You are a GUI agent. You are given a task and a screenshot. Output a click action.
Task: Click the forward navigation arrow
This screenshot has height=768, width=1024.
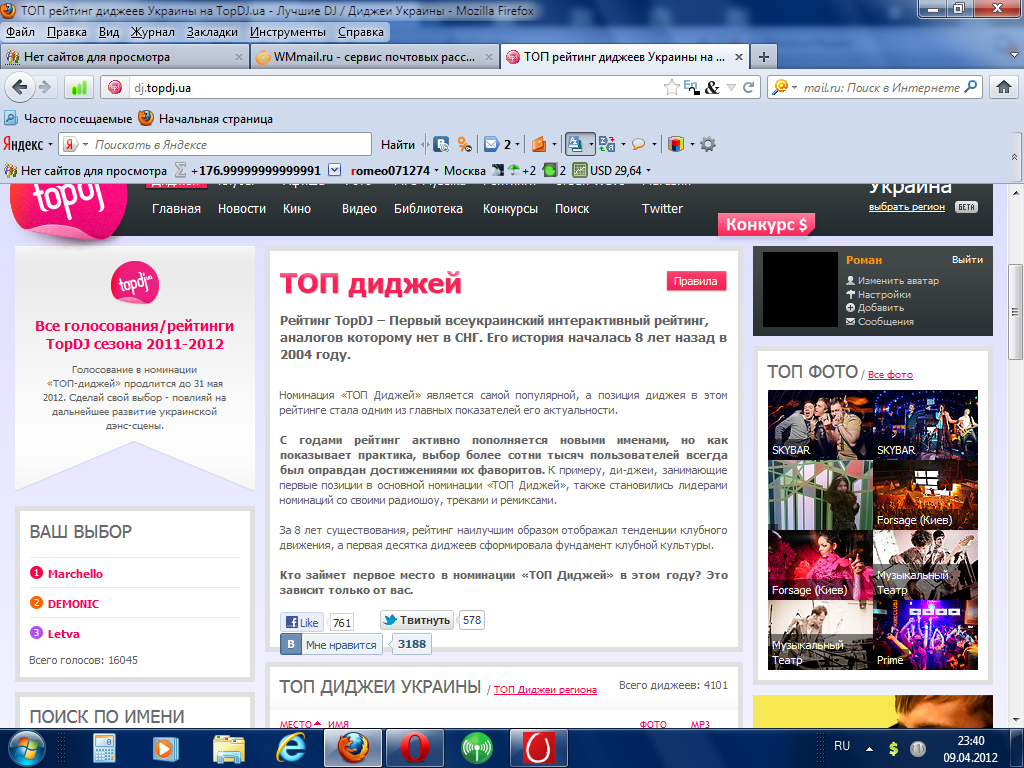coord(44,87)
